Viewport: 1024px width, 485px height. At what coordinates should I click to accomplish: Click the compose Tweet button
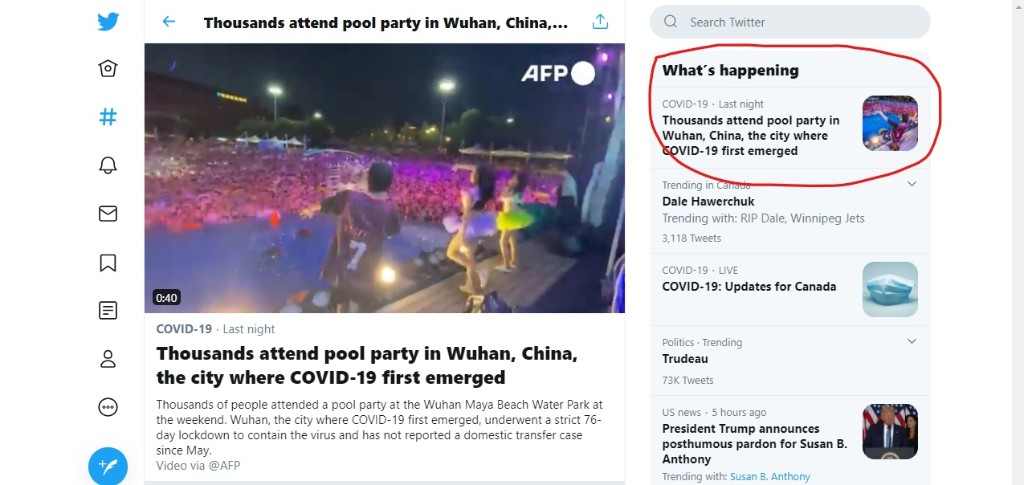click(x=108, y=466)
